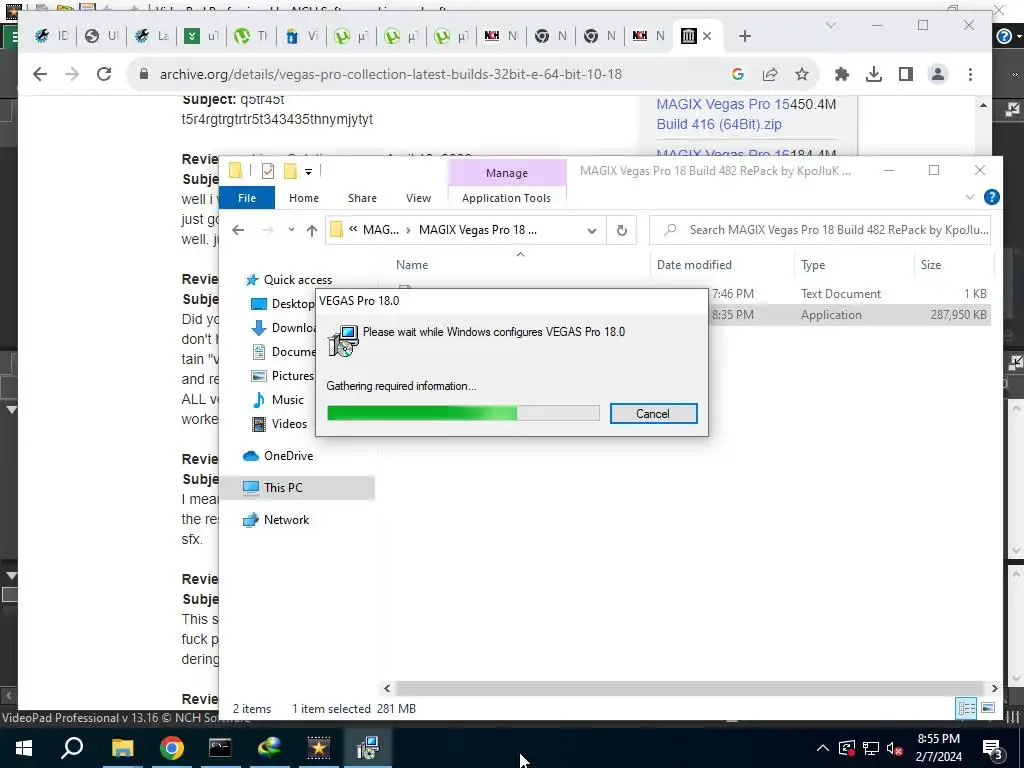Click the Explorer search box
Screen dimensions: 1024x768
(x=821, y=230)
